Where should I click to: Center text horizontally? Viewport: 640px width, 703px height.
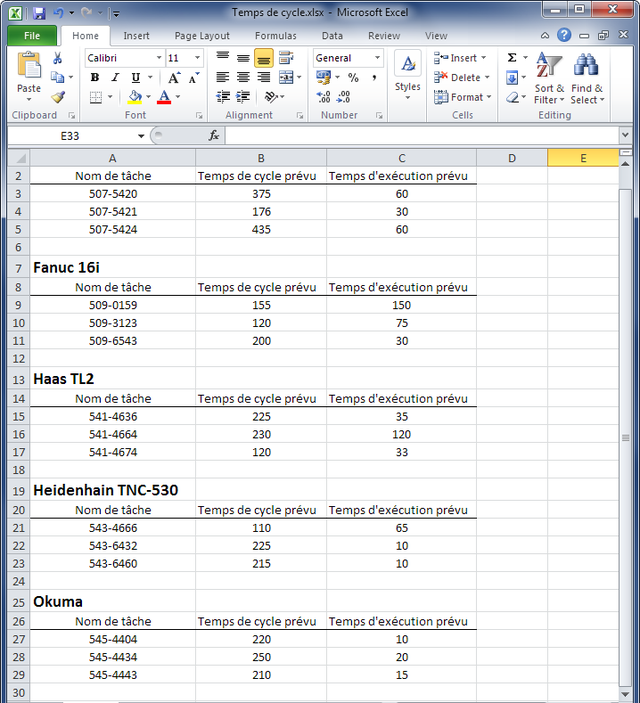[x=243, y=77]
